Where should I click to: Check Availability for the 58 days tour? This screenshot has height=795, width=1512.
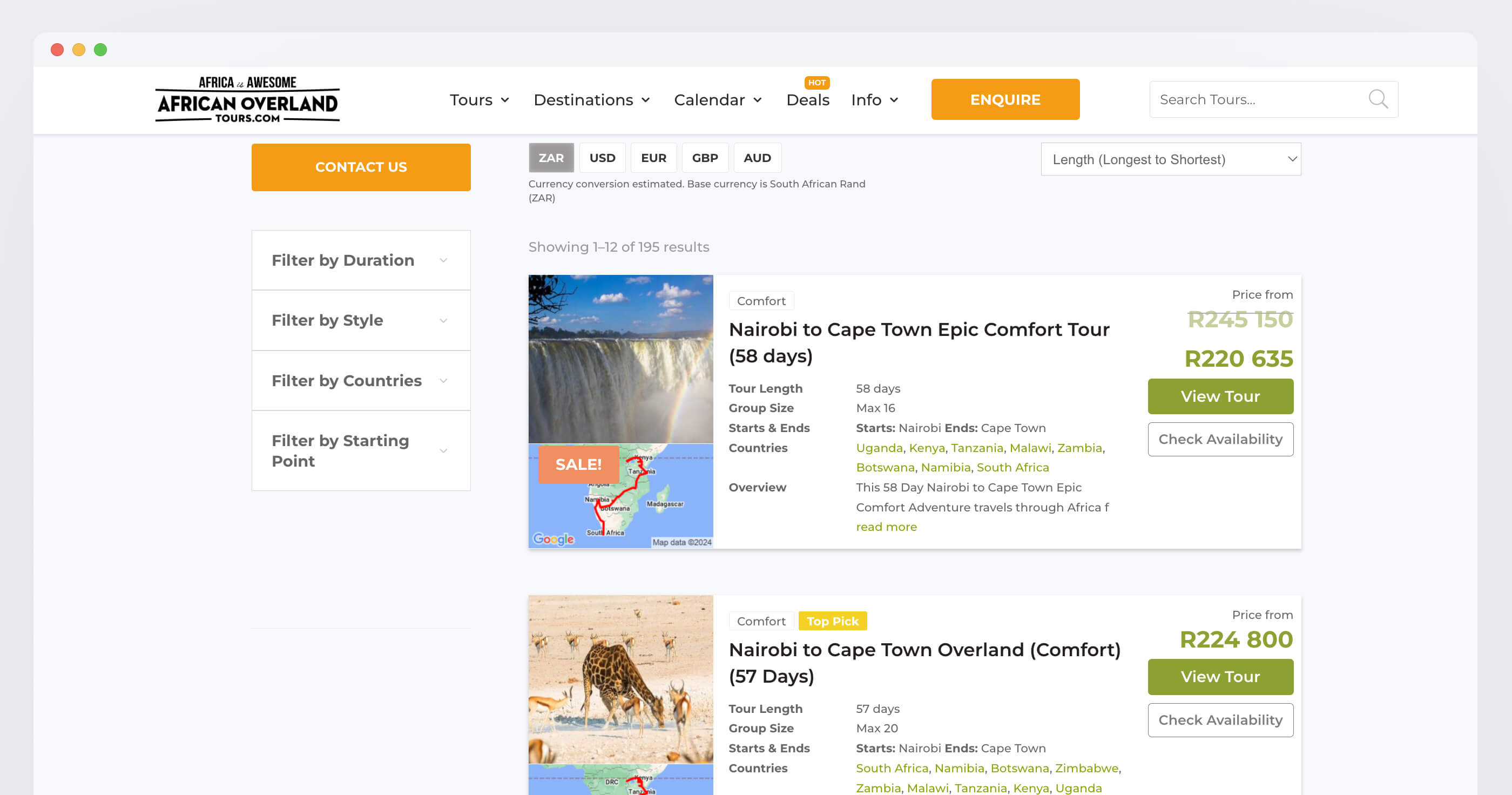[x=1220, y=439]
